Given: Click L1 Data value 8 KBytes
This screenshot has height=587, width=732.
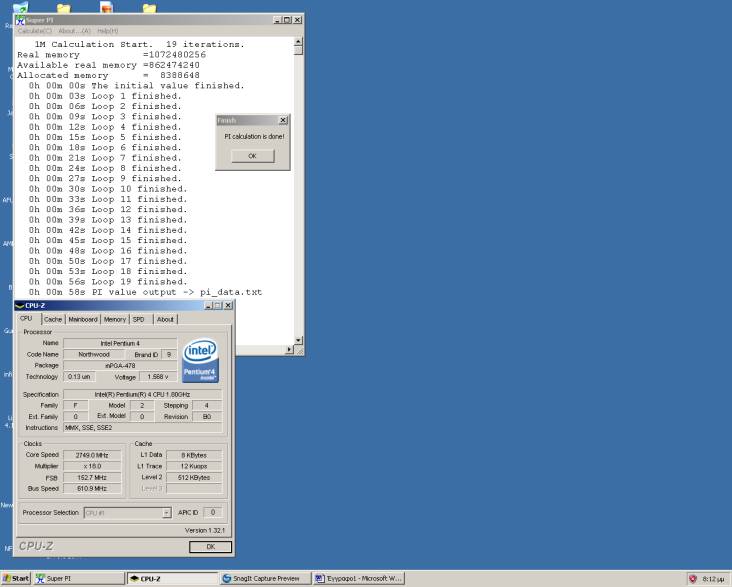Looking at the screenshot, I should (x=194, y=455).
